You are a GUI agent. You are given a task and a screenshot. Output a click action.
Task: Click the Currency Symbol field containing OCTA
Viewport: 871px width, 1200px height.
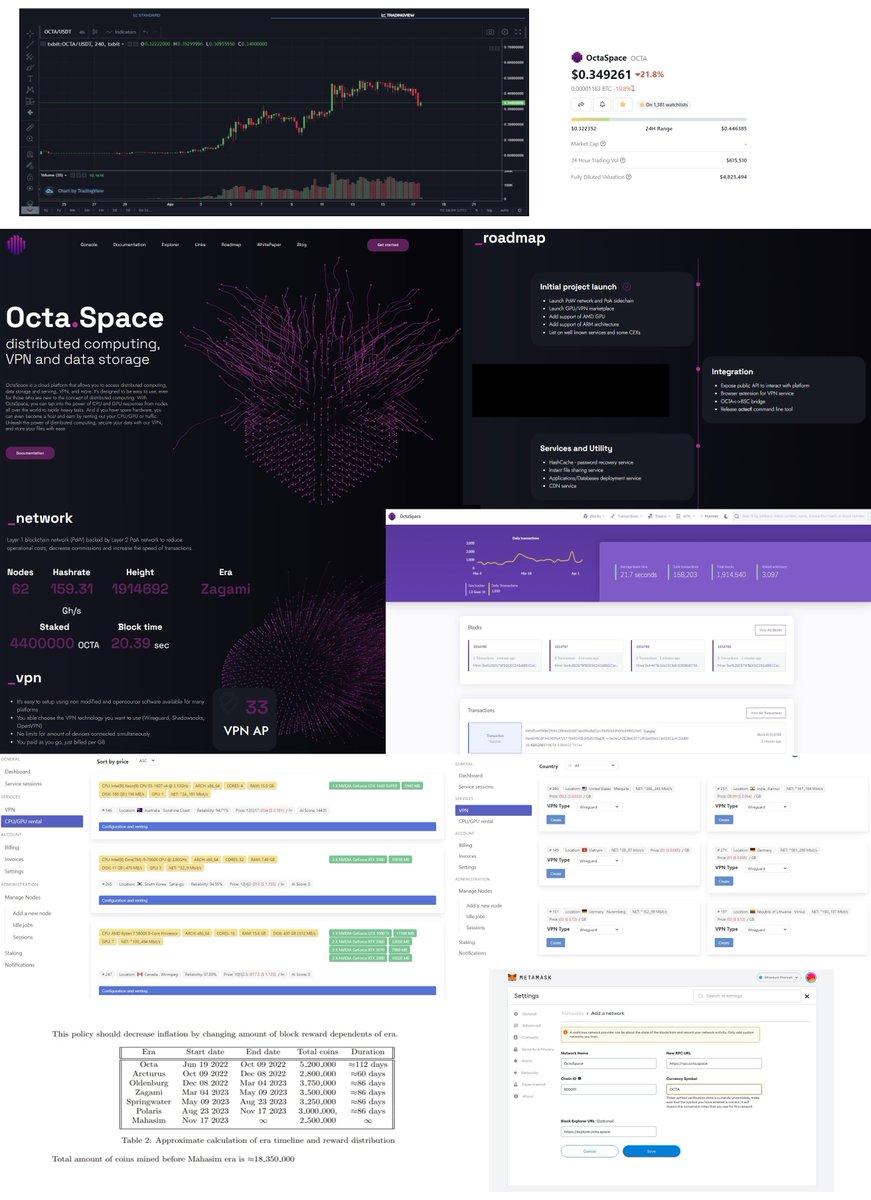[714, 1089]
